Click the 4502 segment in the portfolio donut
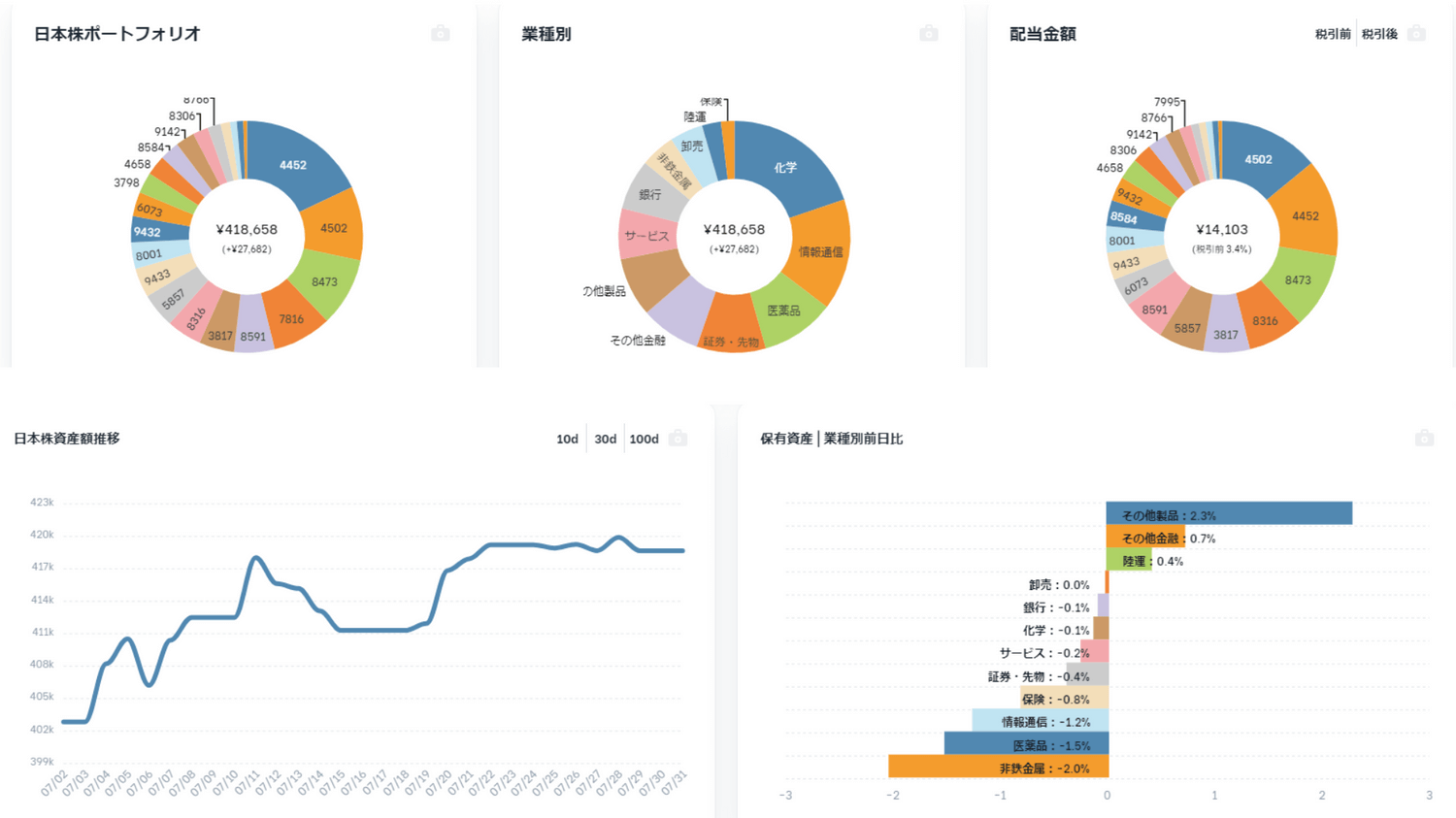Image resolution: width=1456 pixels, height=818 pixels. tap(334, 228)
